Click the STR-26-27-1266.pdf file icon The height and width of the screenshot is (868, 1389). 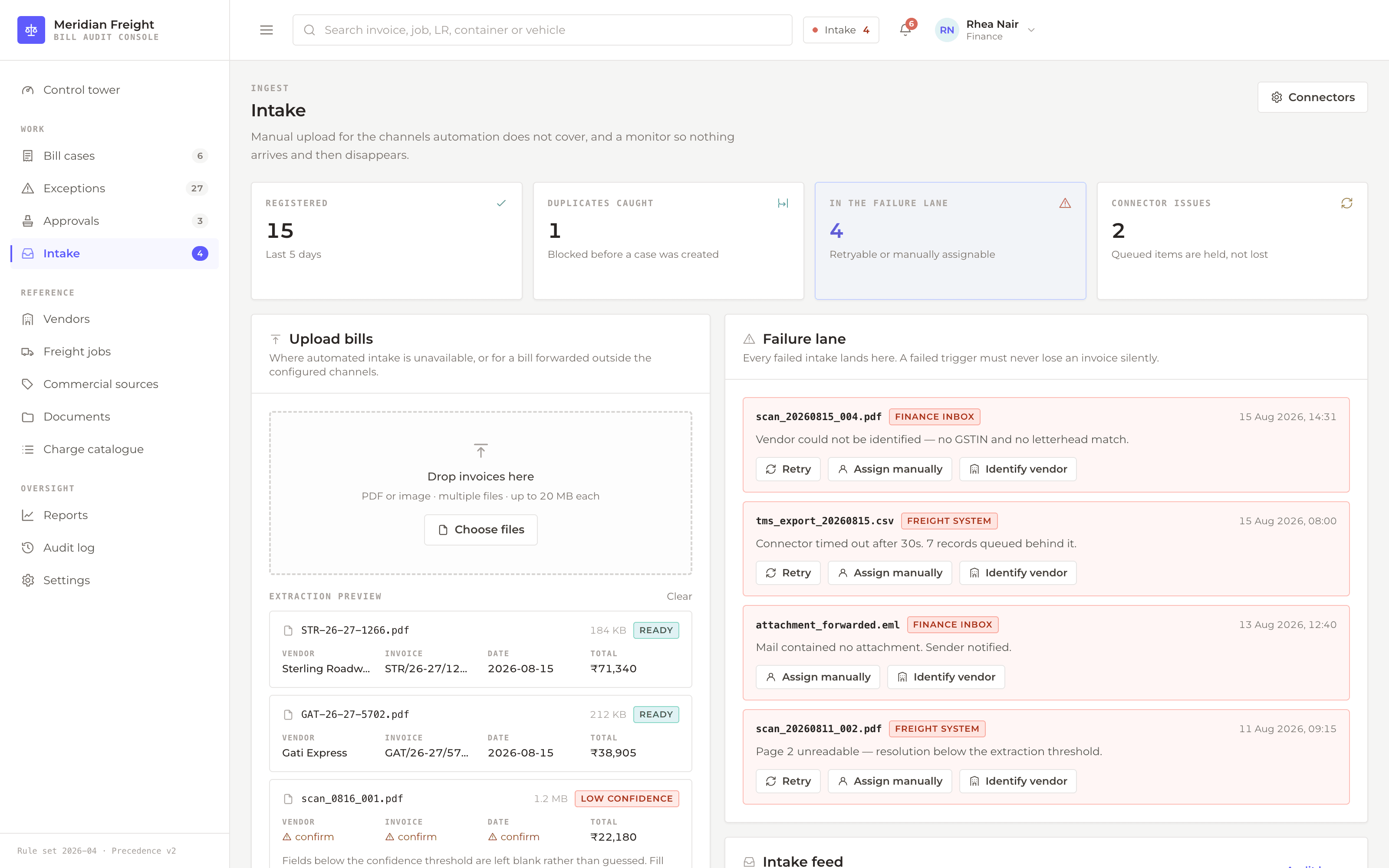pos(288,630)
